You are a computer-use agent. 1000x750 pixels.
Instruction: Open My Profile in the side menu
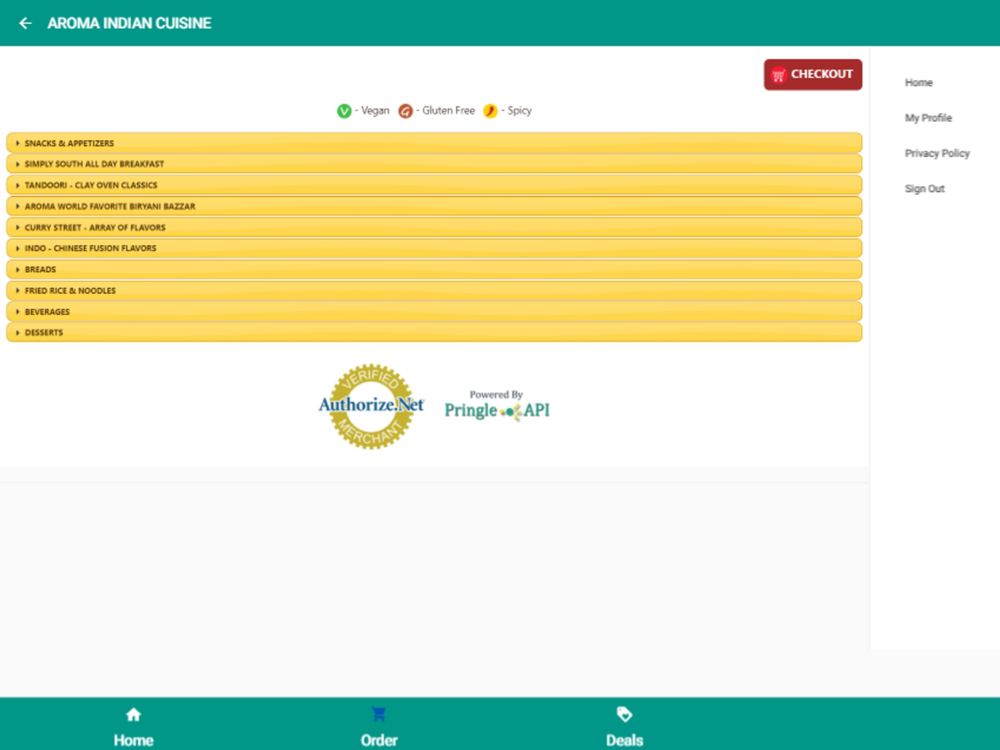click(x=928, y=118)
